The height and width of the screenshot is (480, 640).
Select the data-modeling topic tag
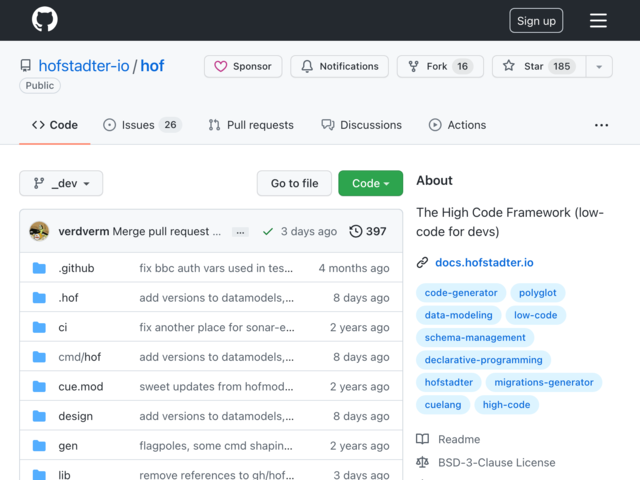(458, 315)
